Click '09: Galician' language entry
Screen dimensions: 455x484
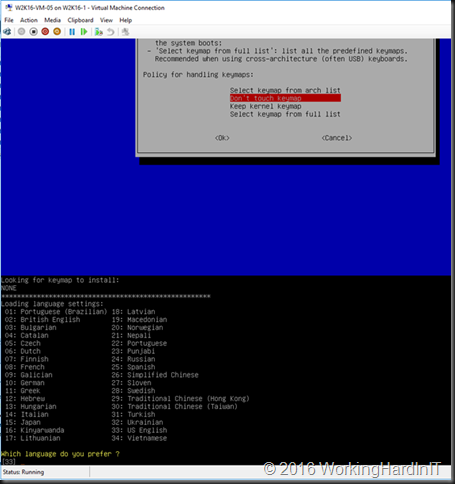pyautogui.click(x=29, y=375)
